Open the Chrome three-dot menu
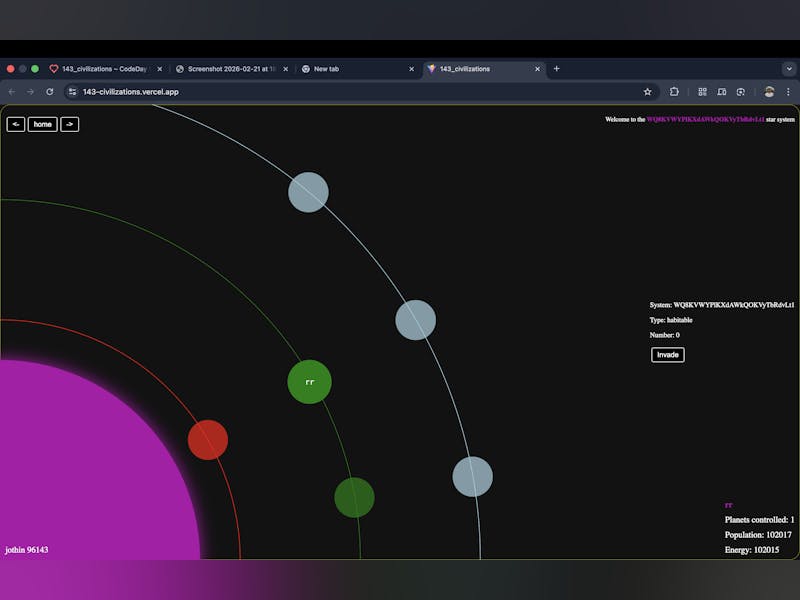This screenshot has height=600, width=800. coord(789,91)
